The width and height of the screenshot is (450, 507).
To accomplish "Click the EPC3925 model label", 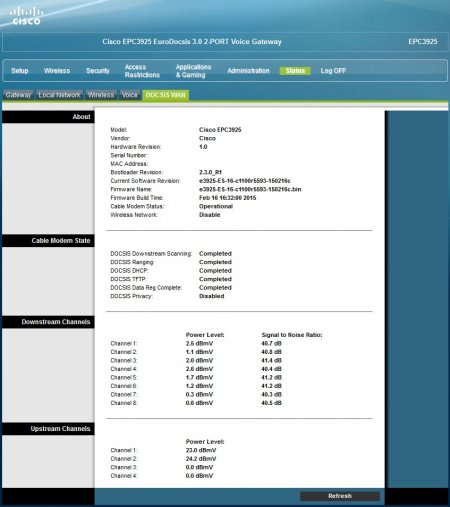I will click(x=423, y=42).
